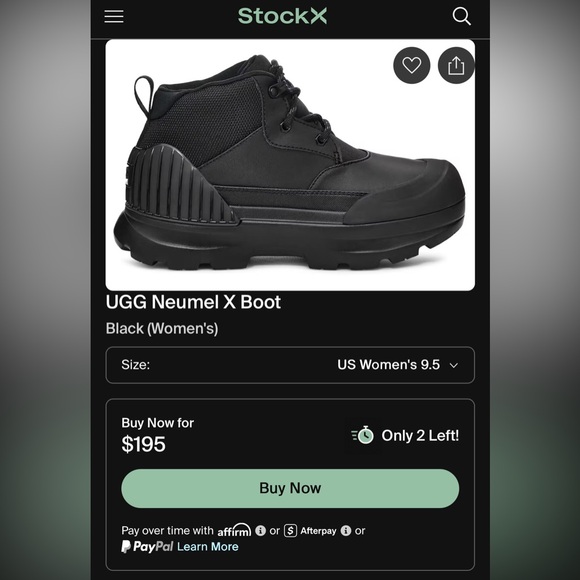Screen dimensions: 580x580
Task: Open the hamburger menu
Action: [x=114, y=16]
